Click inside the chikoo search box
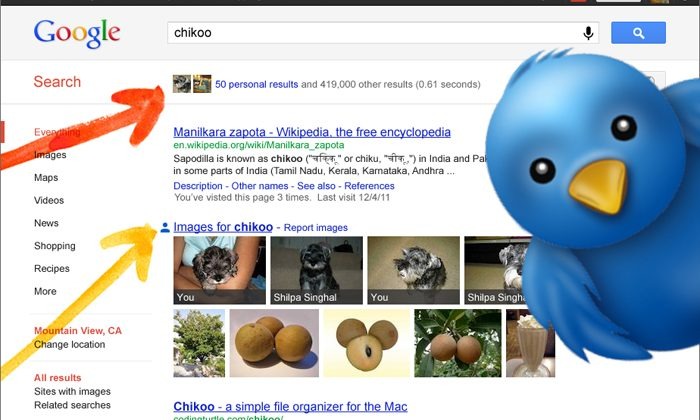Image resolution: width=700 pixels, height=420 pixels. 374,33
